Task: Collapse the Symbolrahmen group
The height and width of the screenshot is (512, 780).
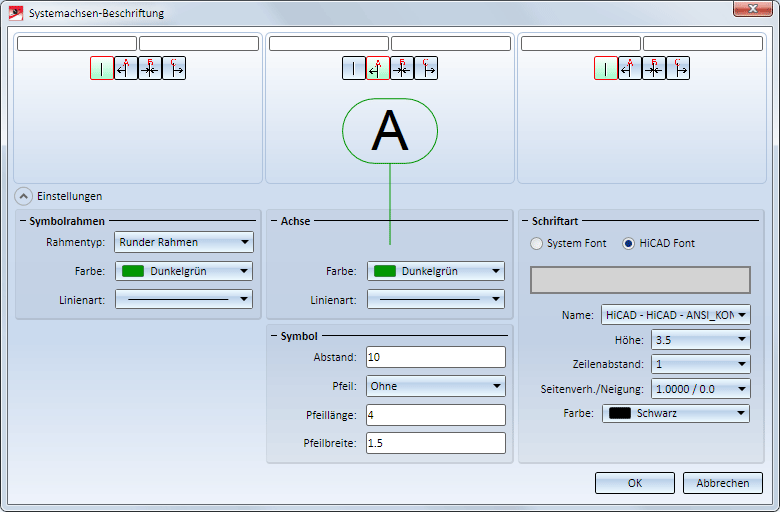Action: tap(23, 220)
